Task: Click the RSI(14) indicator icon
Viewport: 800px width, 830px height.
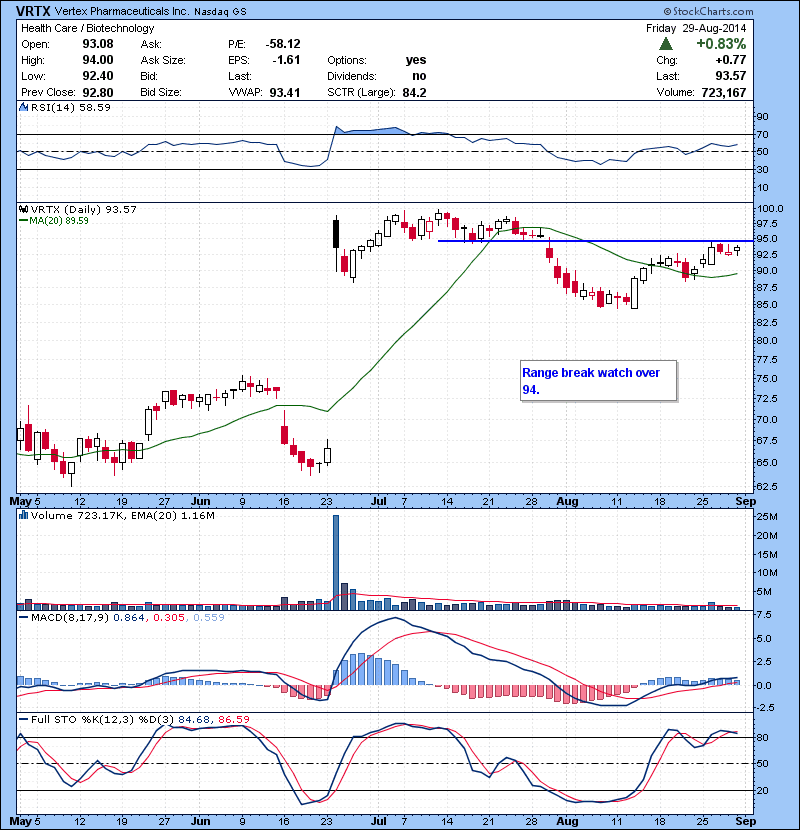Action: point(23,107)
